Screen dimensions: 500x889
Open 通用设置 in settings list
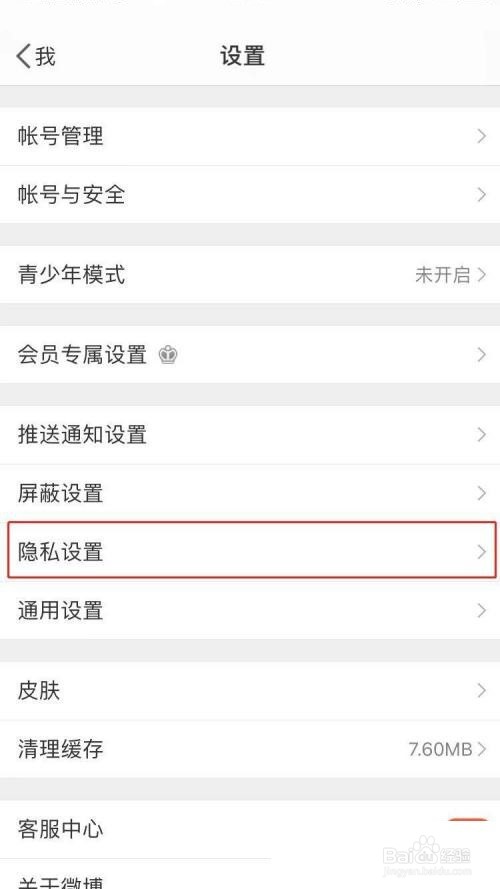(250, 611)
